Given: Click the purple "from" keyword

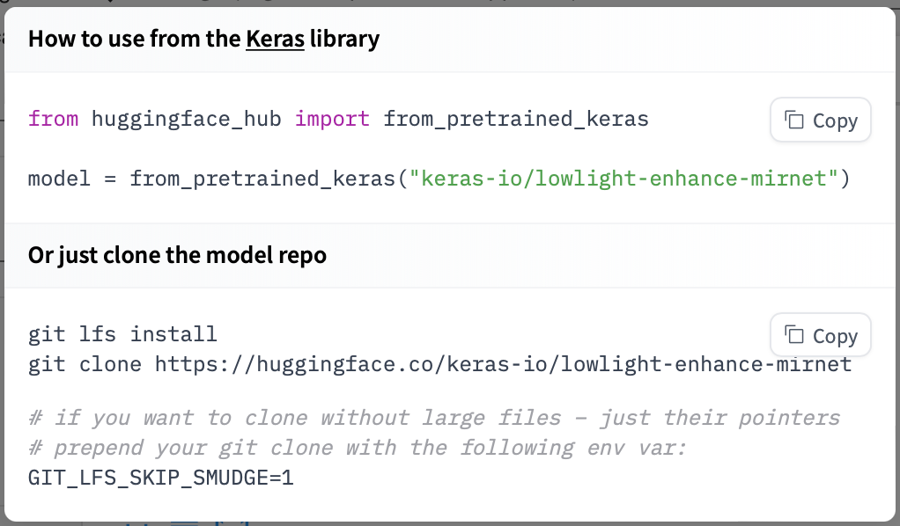Looking at the screenshot, I should pos(53,119).
